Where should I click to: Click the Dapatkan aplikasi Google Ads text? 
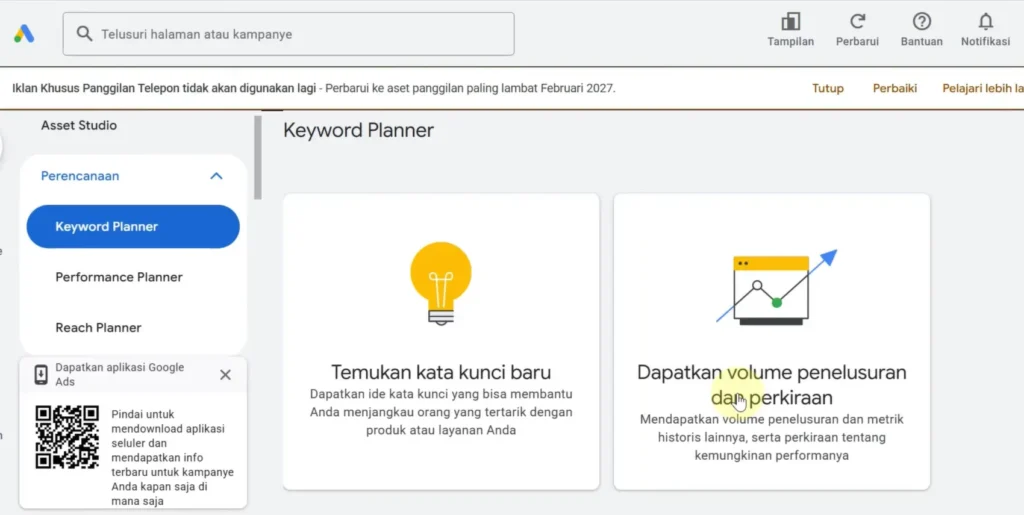coord(120,375)
